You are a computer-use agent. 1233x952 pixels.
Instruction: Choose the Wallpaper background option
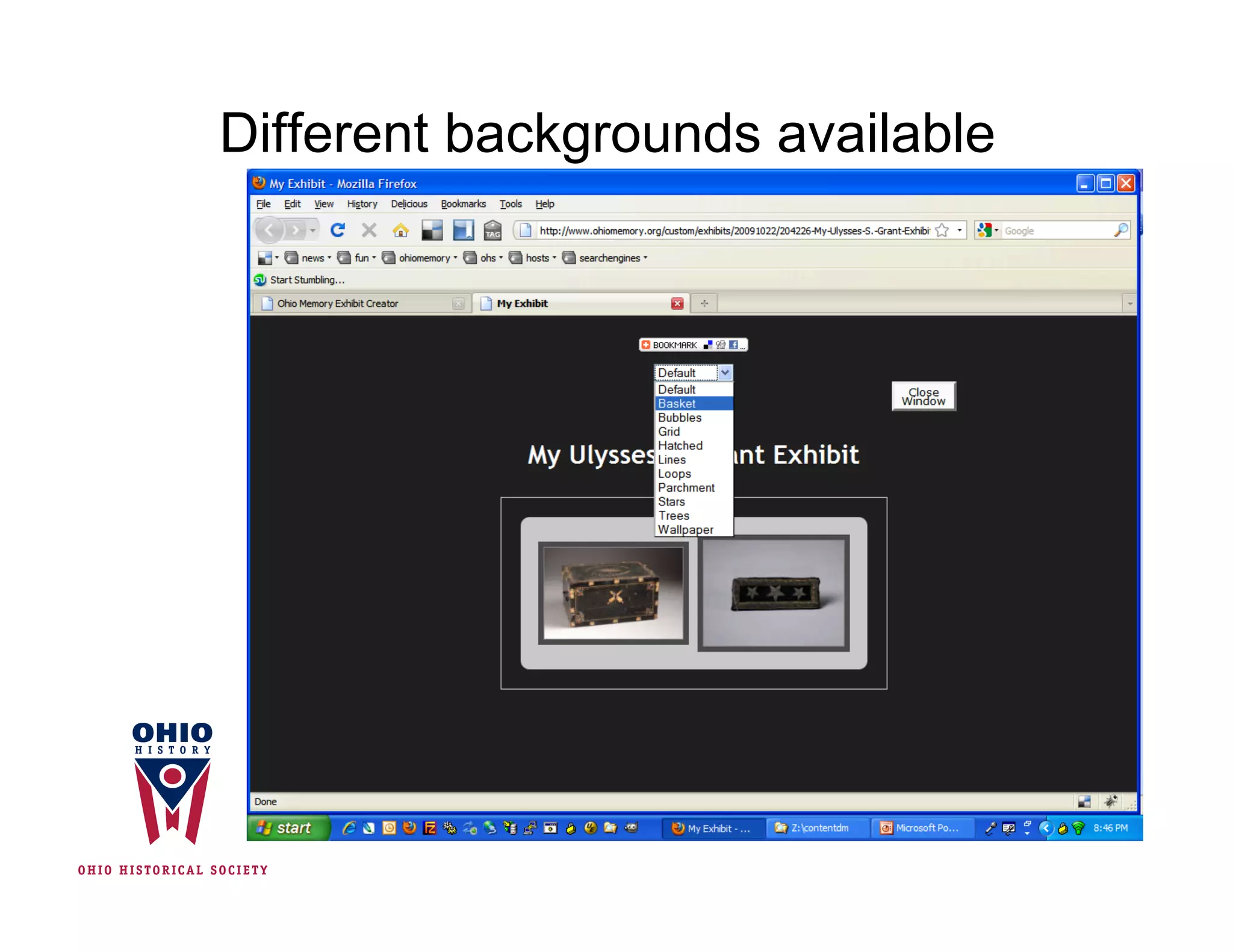(x=694, y=530)
